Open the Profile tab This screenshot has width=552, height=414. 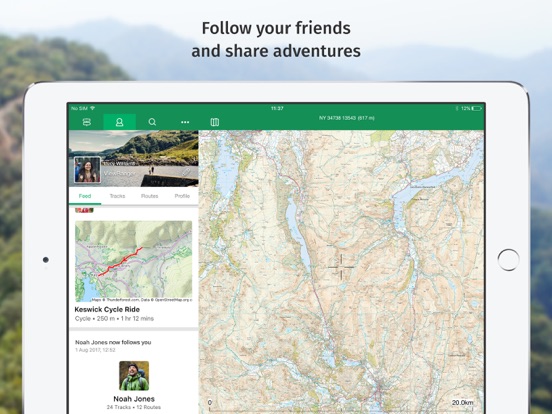[182, 196]
